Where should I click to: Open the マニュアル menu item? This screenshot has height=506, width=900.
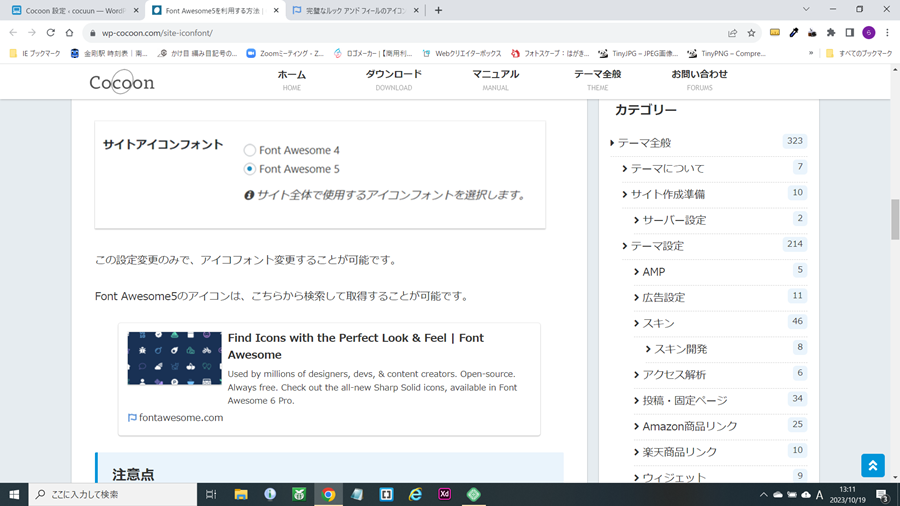click(x=495, y=79)
